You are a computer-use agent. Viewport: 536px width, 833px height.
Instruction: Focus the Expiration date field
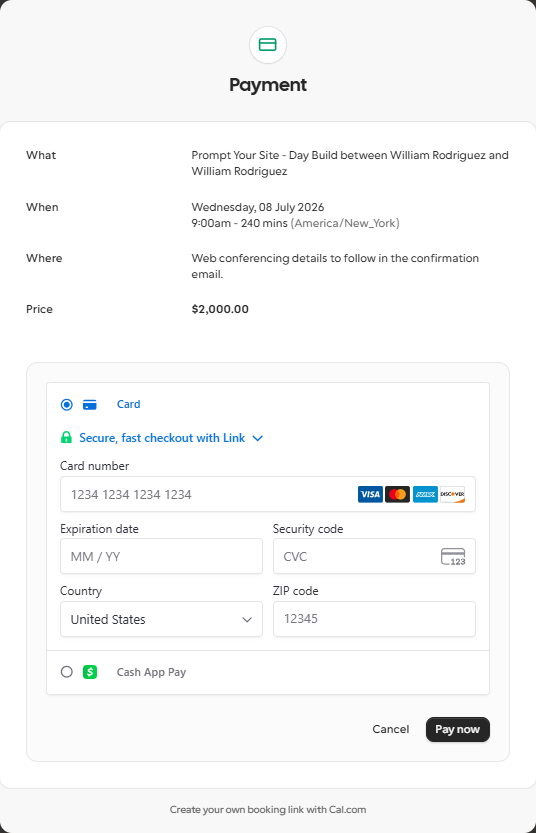point(161,556)
